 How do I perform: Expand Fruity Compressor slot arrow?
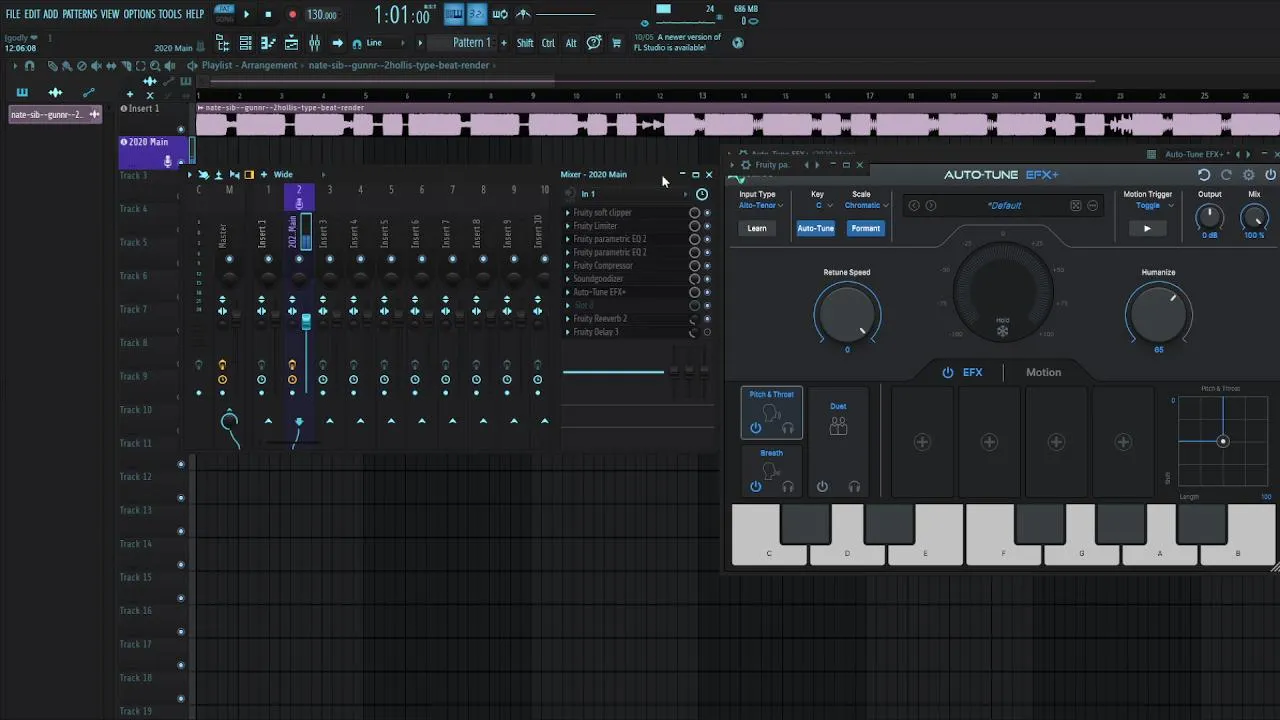568,266
